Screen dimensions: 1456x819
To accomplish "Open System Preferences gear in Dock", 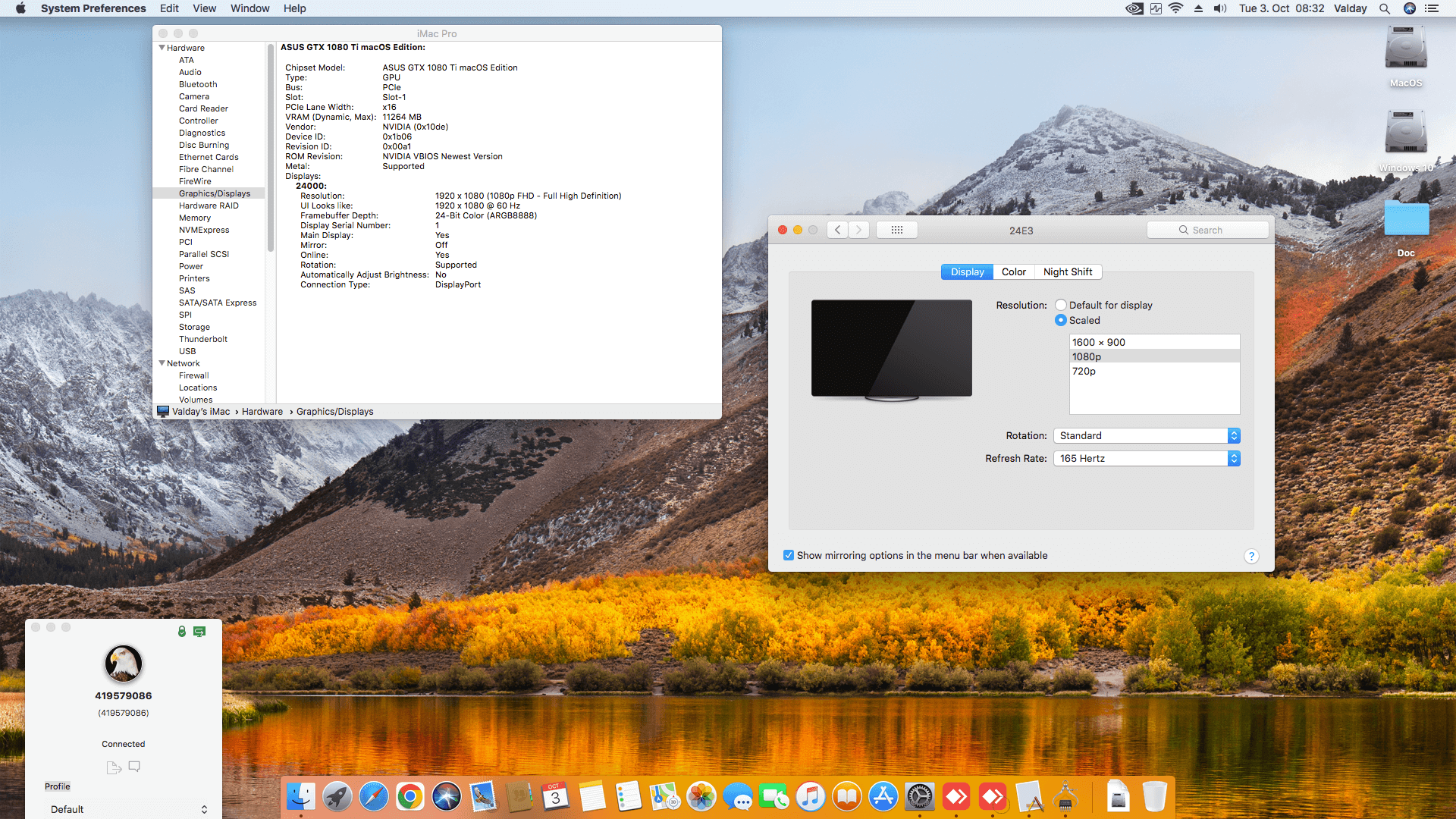I will pyautogui.click(x=920, y=797).
